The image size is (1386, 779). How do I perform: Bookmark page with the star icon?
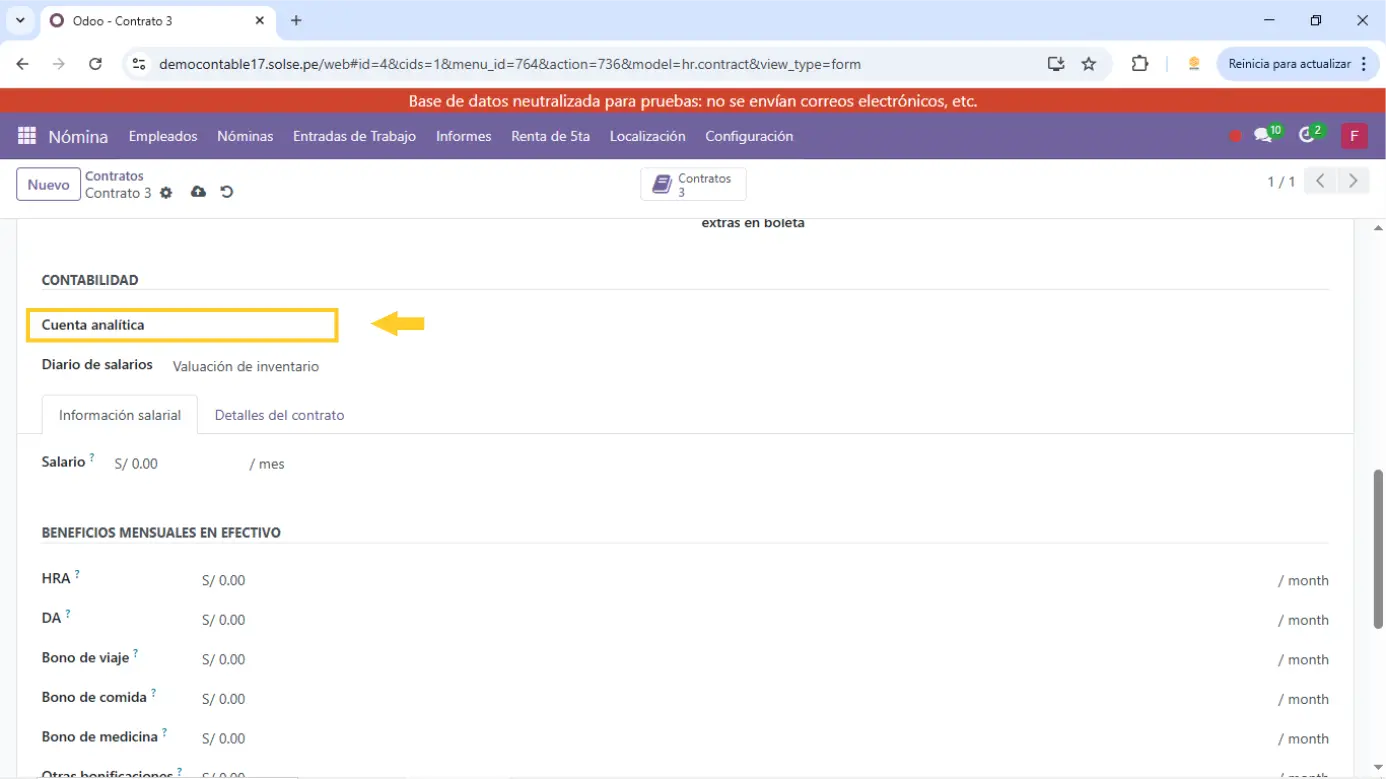click(1089, 64)
